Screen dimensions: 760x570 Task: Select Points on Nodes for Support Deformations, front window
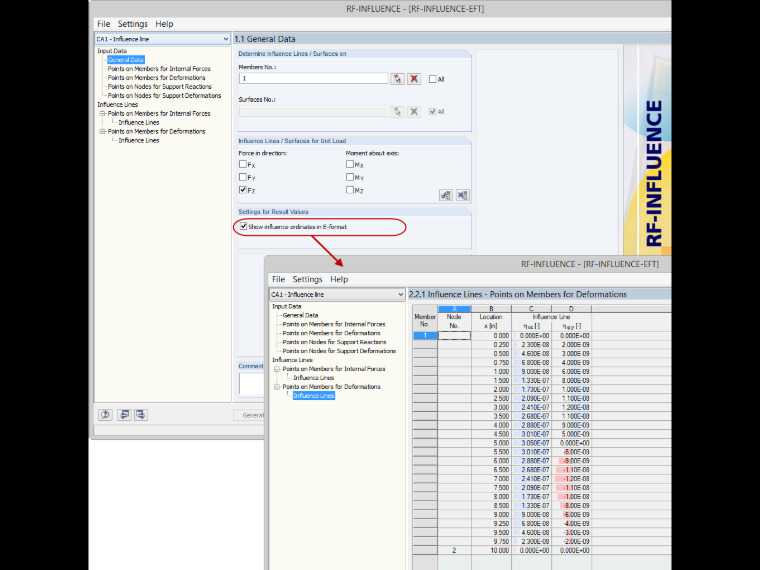[x=339, y=351]
